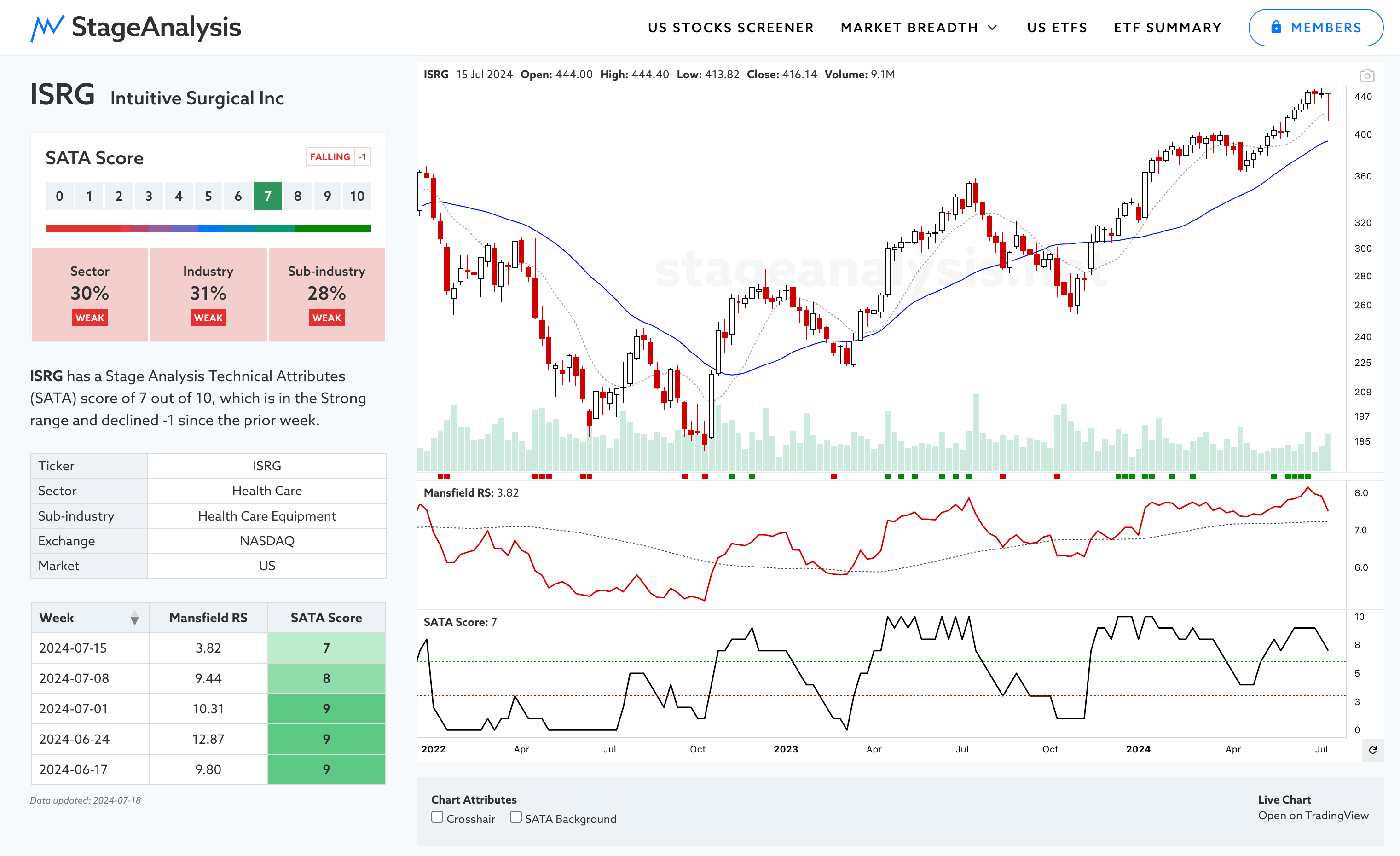
Task: Click the Data updated 2024-07-18 note
Action: point(85,800)
